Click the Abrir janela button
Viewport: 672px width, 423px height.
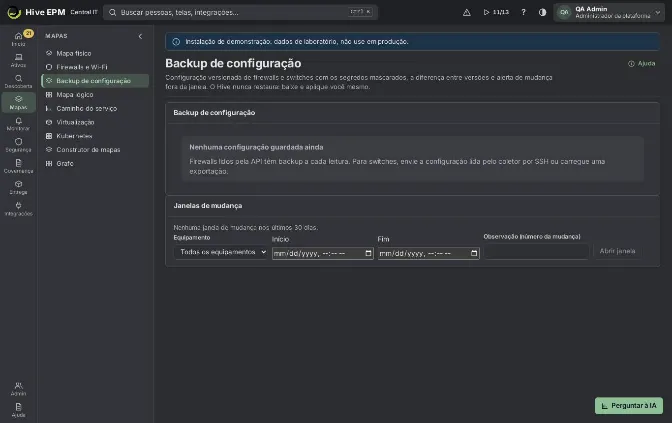pyautogui.click(x=617, y=251)
